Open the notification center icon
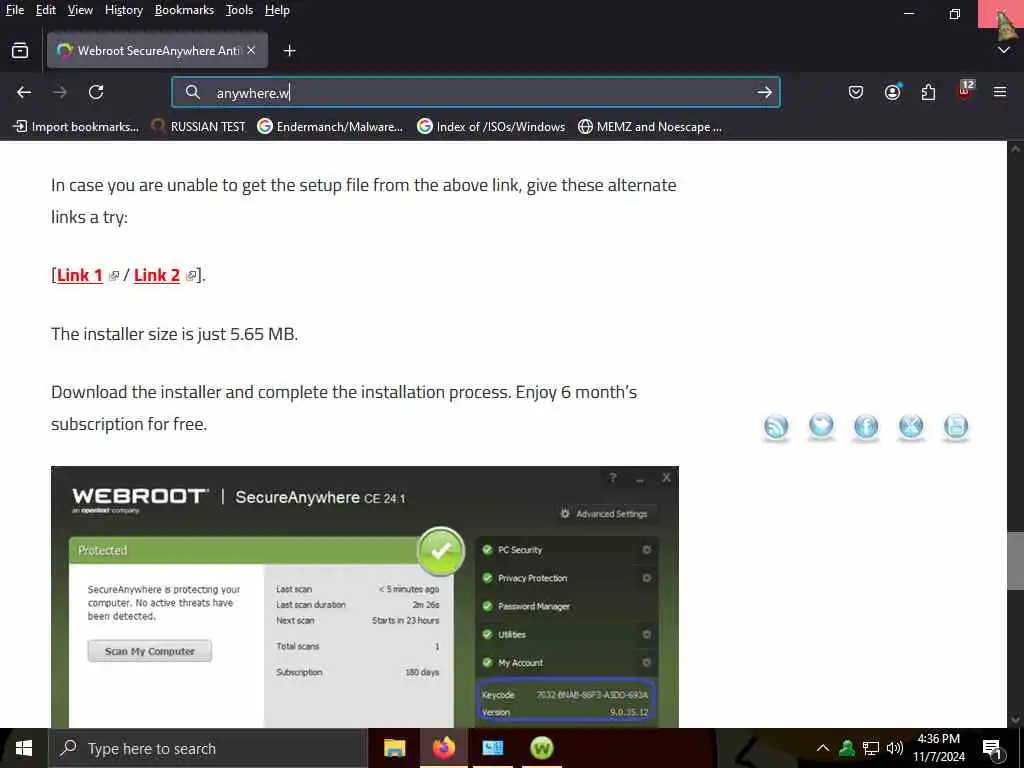This screenshot has height=768, width=1024. pos(992,749)
